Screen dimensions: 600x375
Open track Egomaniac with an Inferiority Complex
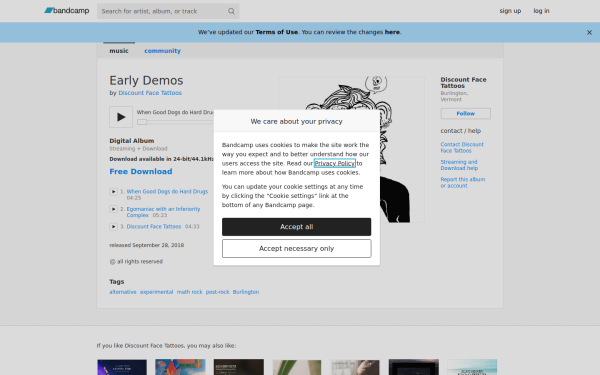163,212
